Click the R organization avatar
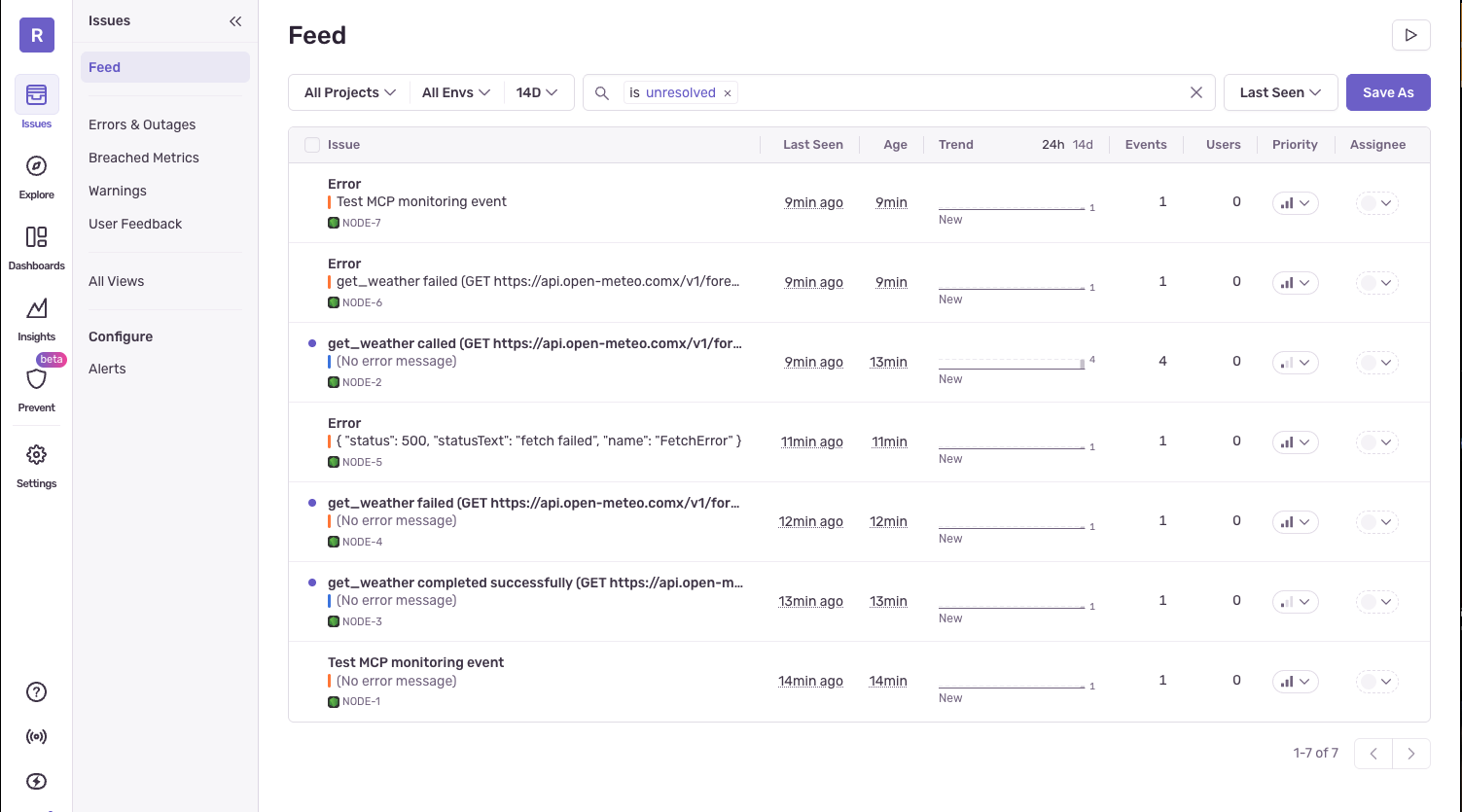 pyautogui.click(x=36, y=34)
